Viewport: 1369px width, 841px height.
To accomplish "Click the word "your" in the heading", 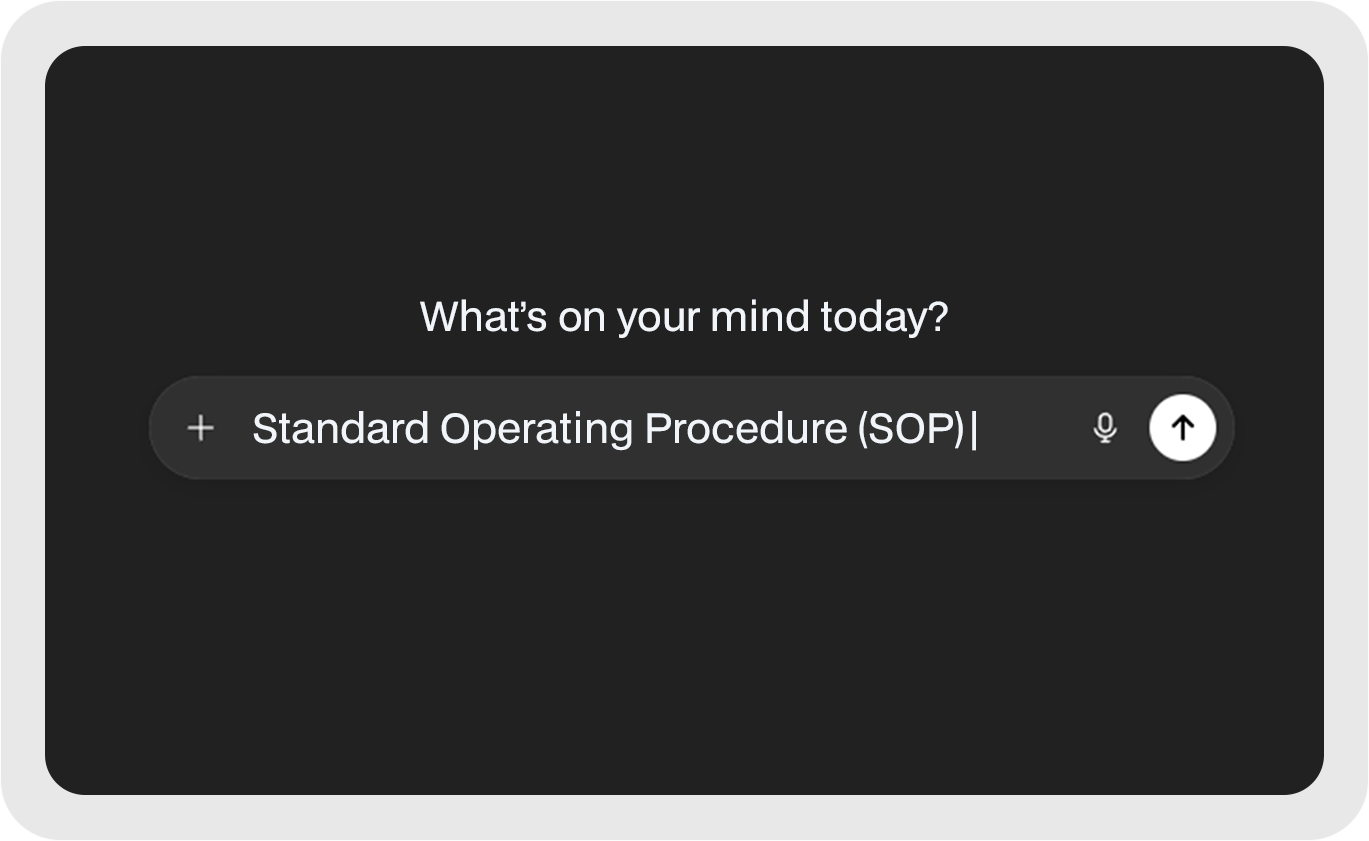I will [657, 317].
